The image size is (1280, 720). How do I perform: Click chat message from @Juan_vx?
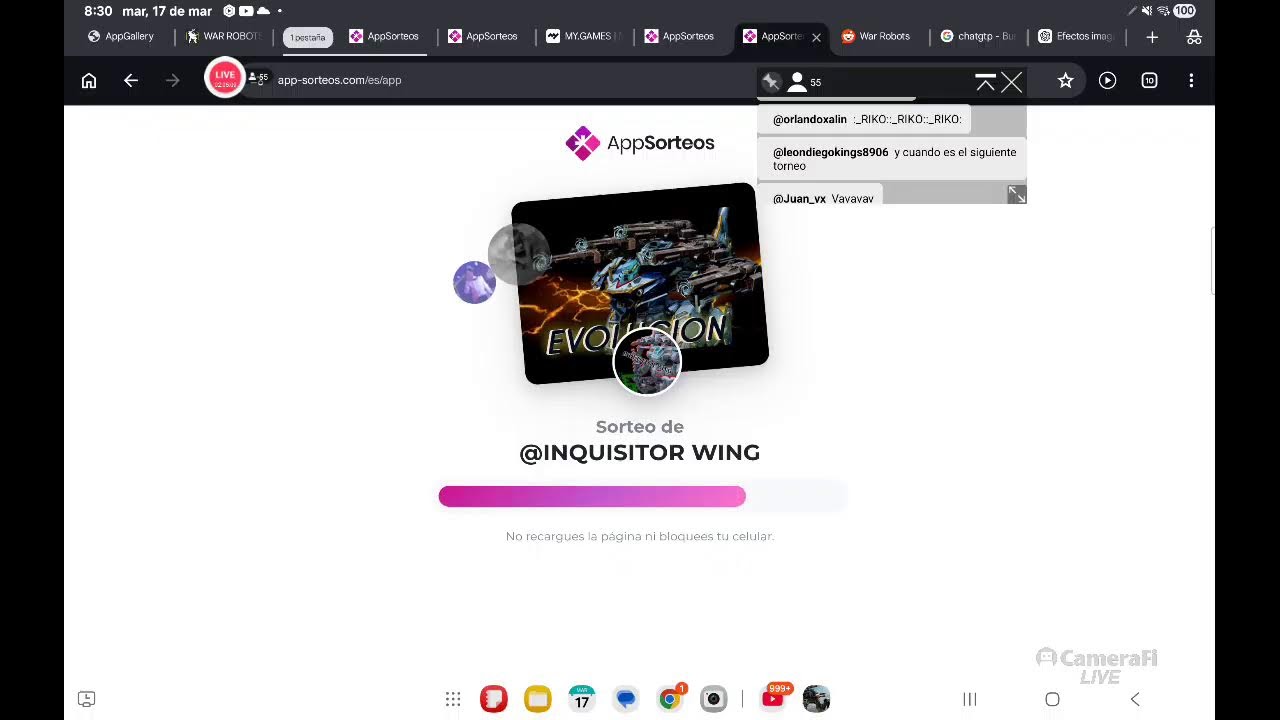click(821, 195)
